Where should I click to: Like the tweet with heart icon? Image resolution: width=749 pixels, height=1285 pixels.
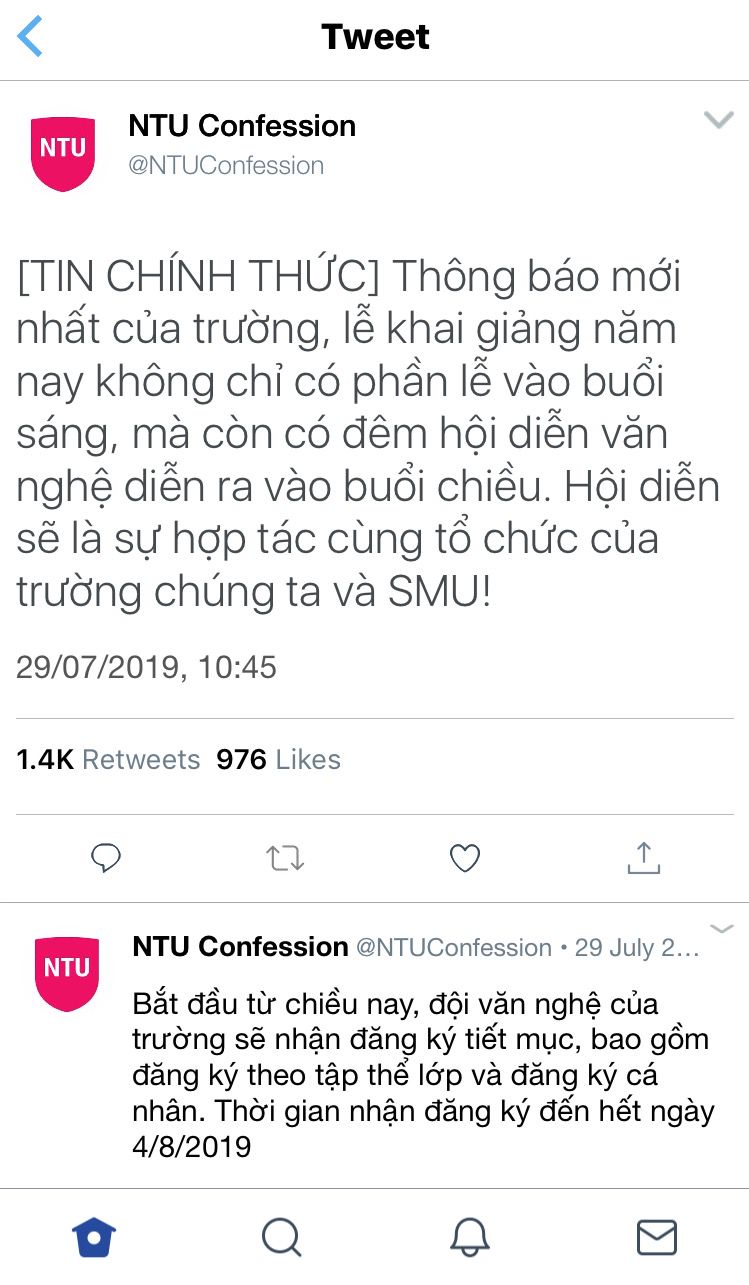[x=464, y=858]
